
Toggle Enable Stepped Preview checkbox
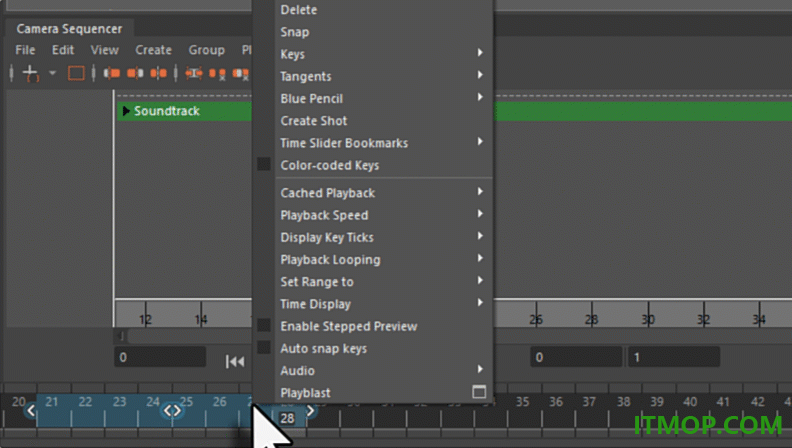(264, 325)
